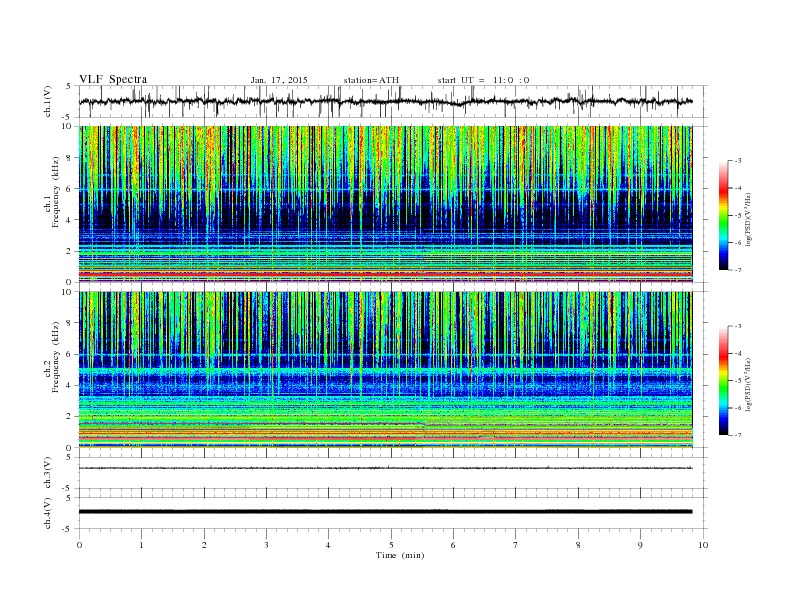Click the "4" kHz tick of ch.1 spectrogram
The image size is (792, 612).
(69, 220)
